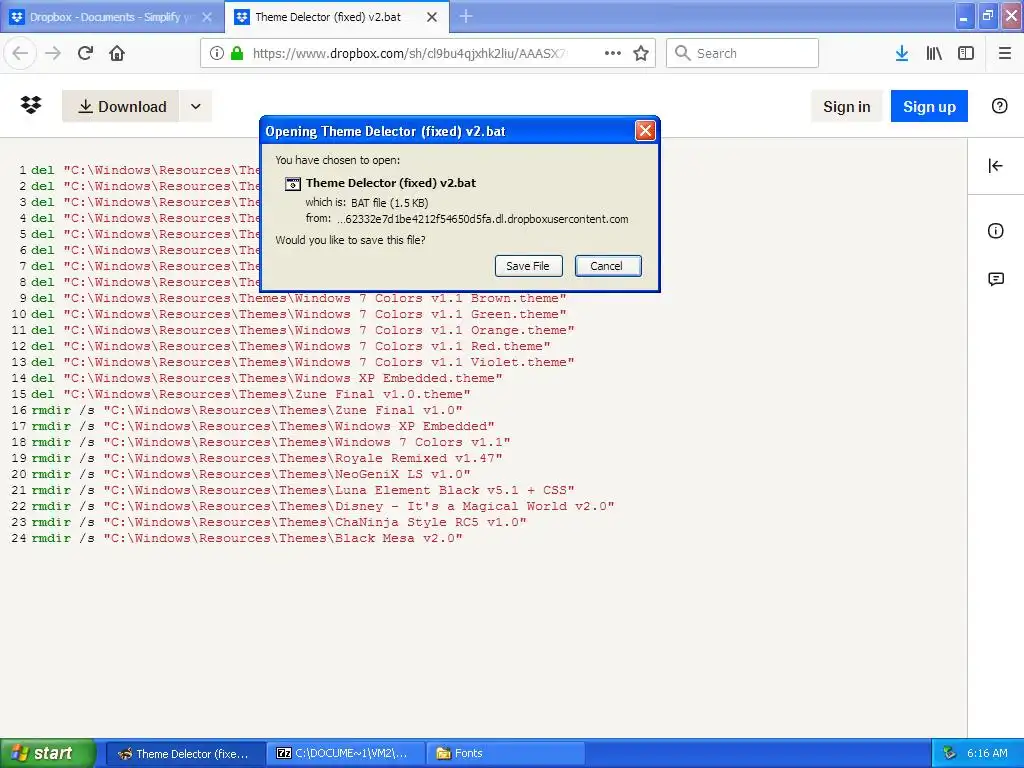Screen dimensions: 1024x768
Task: Open the Firefox library icon
Action: [x=934, y=53]
